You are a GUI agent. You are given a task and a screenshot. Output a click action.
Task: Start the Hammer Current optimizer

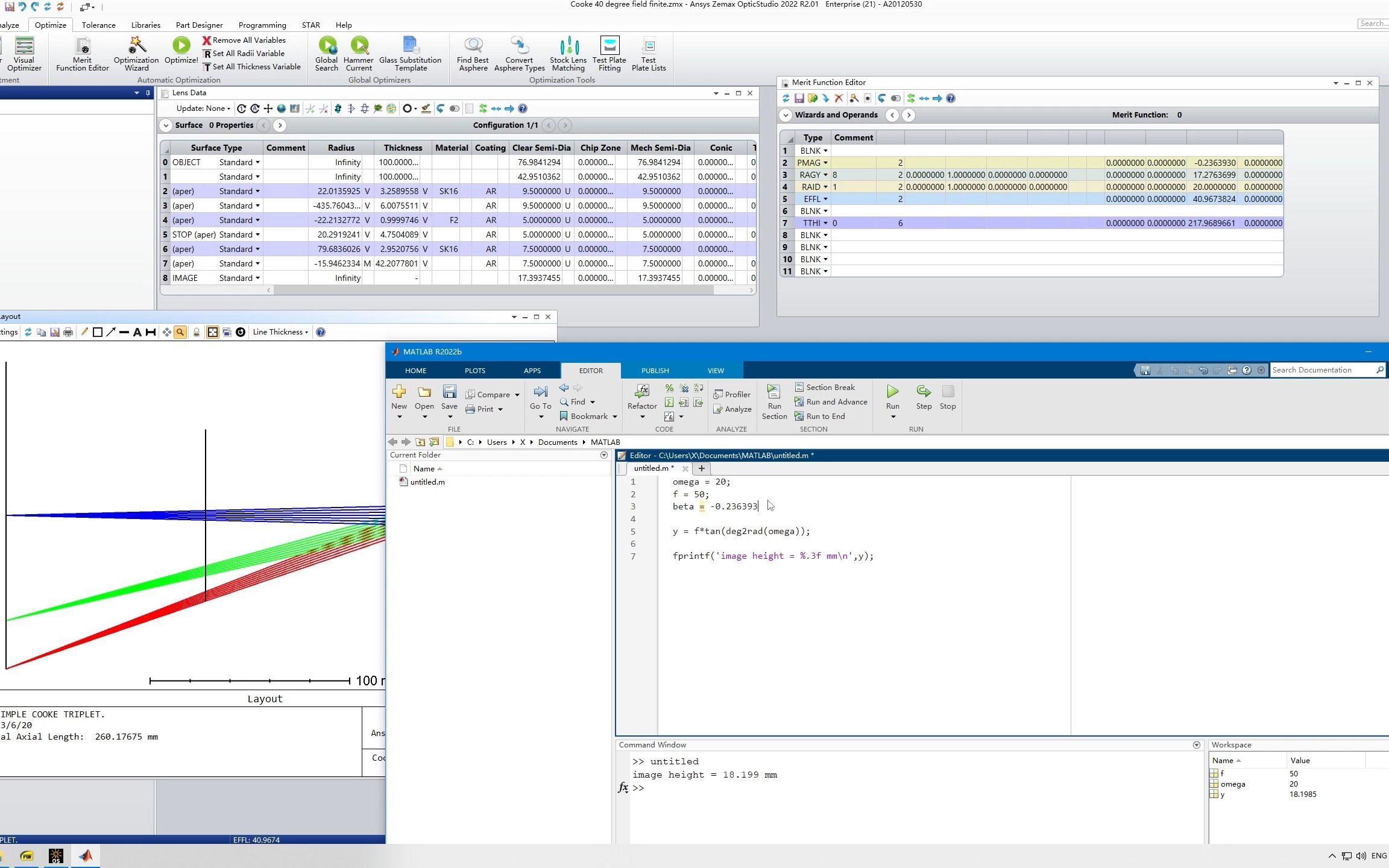(x=359, y=46)
